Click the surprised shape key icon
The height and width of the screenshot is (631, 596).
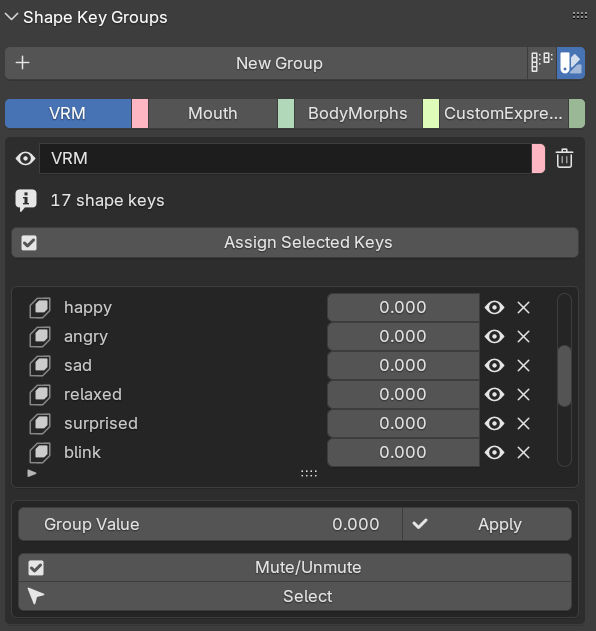40,424
